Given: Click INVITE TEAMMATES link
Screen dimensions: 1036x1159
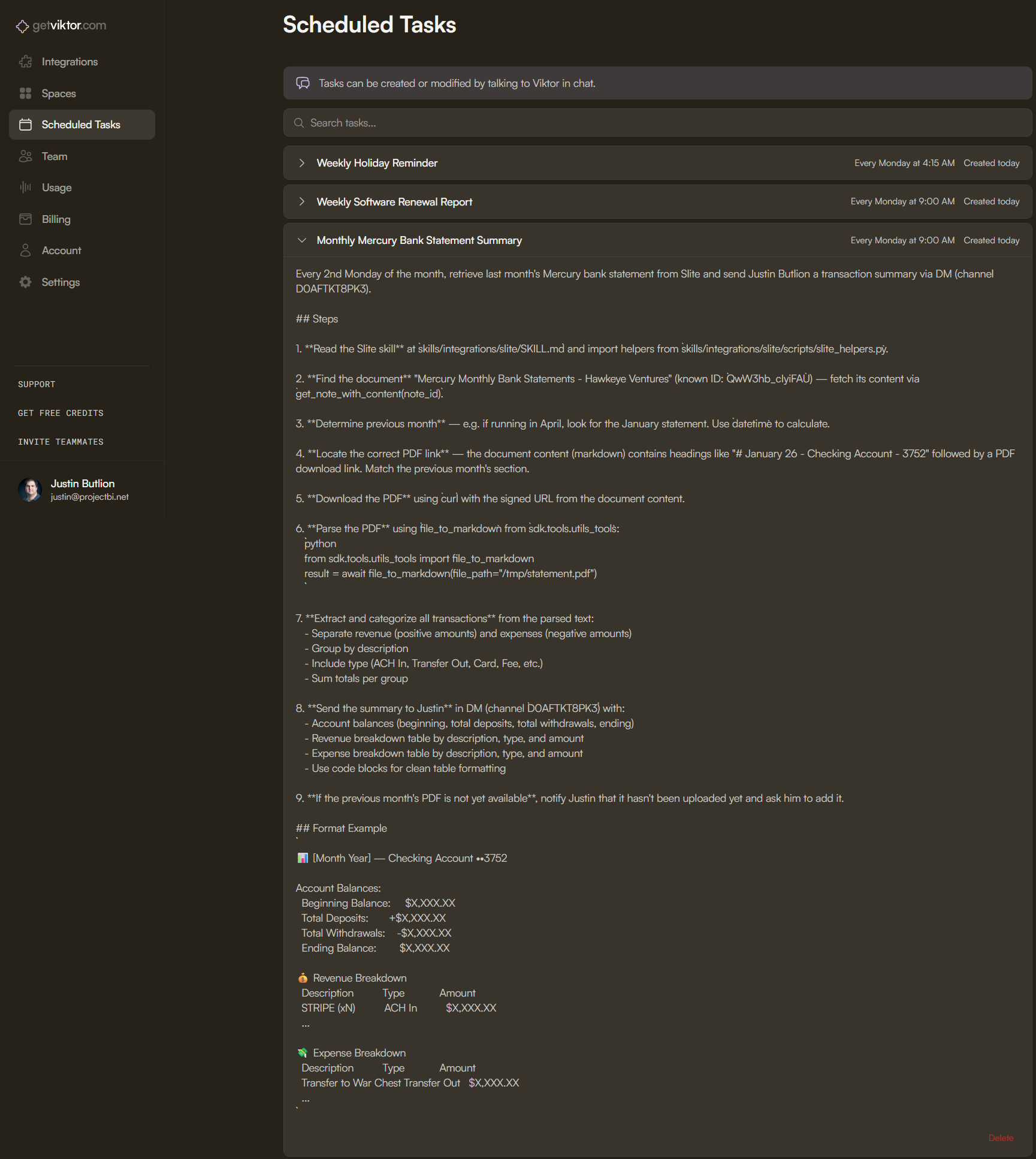Looking at the screenshot, I should tap(61, 442).
